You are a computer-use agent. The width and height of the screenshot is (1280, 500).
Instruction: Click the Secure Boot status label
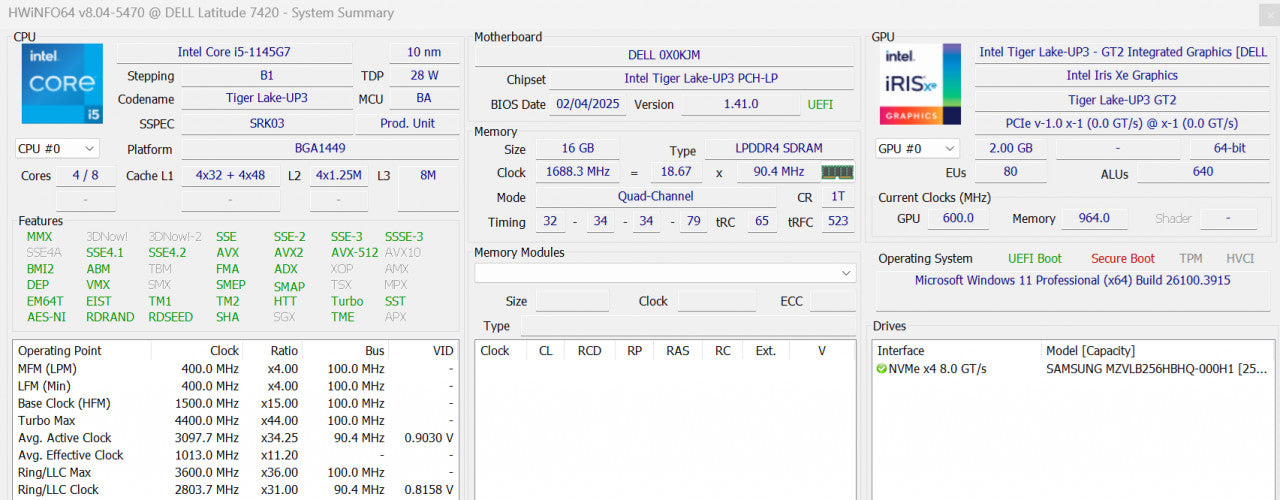point(1122,258)
